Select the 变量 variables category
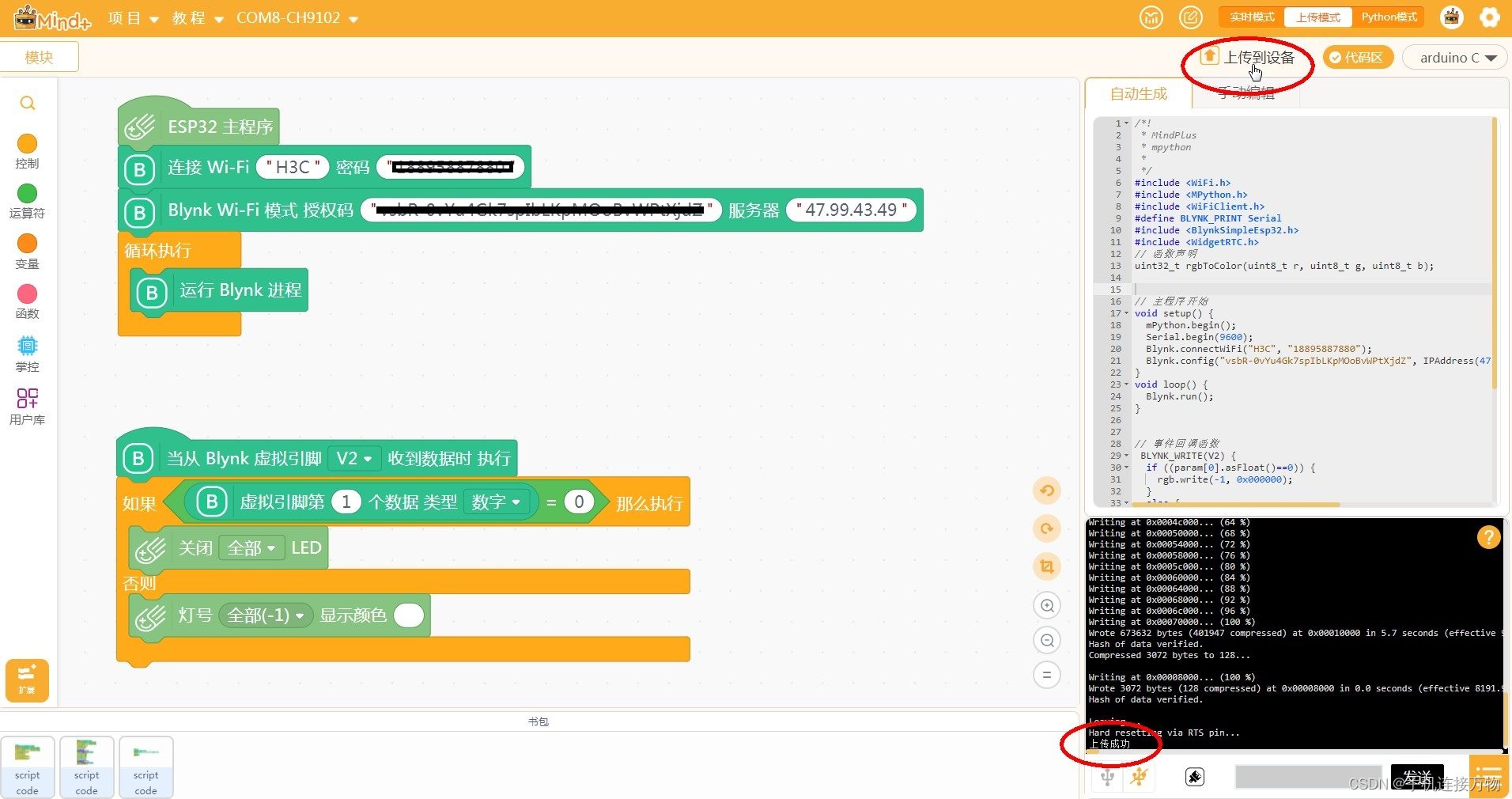 27,252
